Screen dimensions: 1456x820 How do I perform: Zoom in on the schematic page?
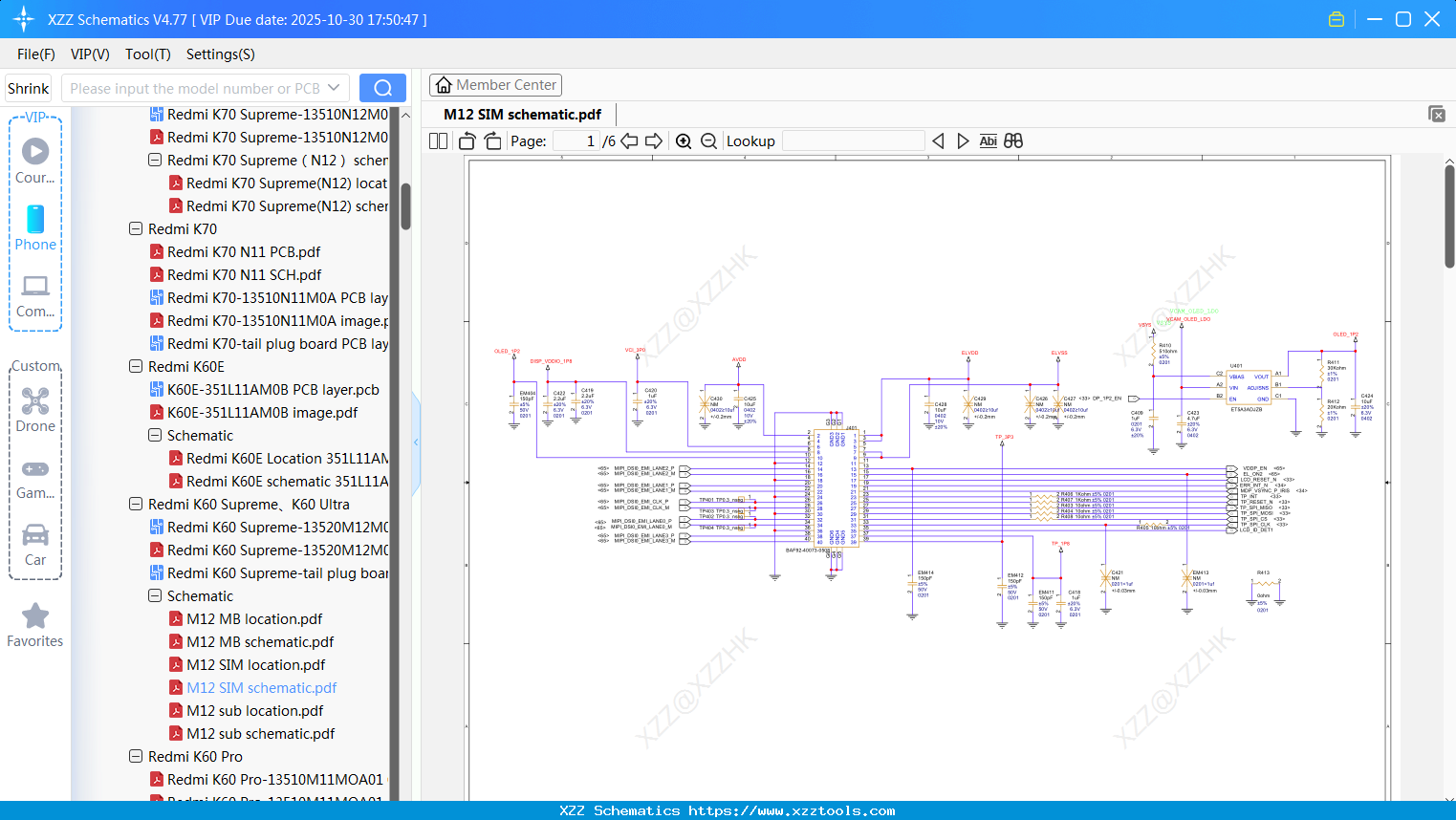click(684, 140)
